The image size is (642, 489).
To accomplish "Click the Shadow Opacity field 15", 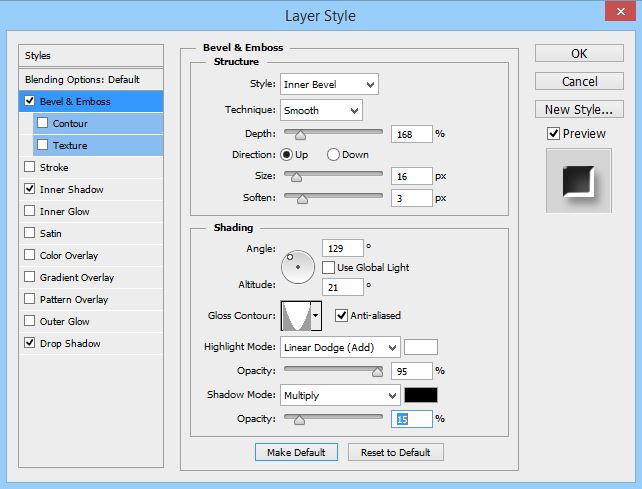I will 412,419.
